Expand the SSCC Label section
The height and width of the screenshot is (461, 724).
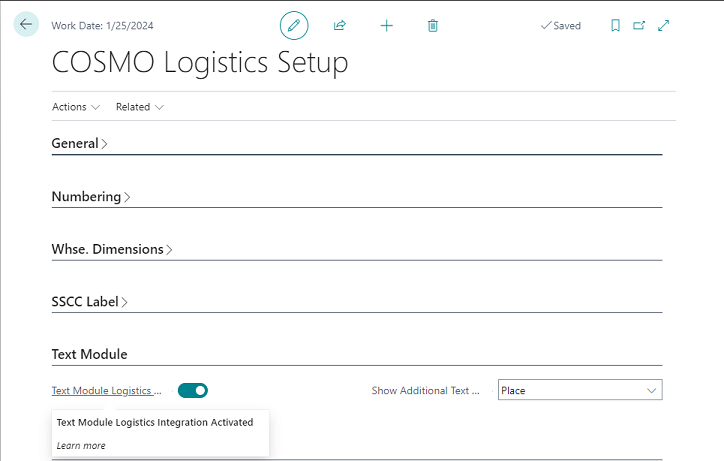pos(89,301)
